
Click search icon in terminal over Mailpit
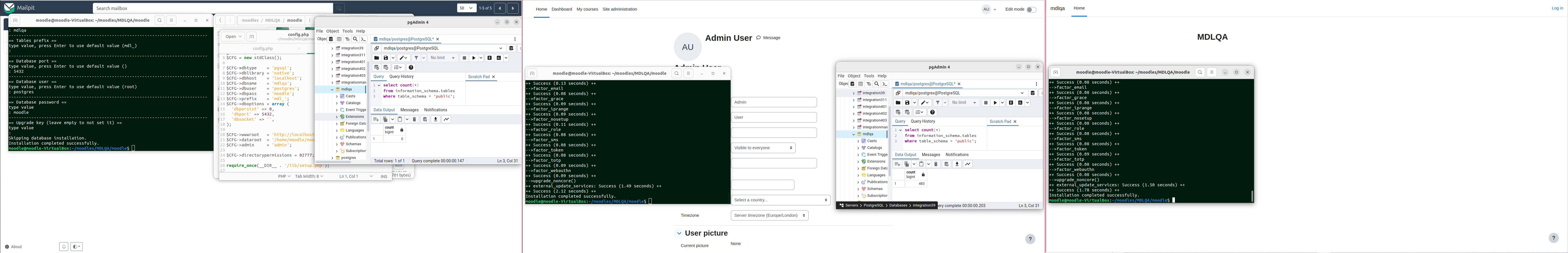tap(159, 20)
